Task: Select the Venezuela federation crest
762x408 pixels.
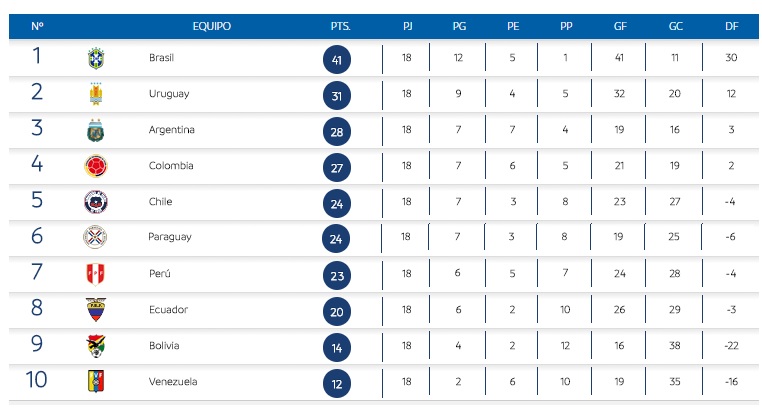Action: [96, 382]
